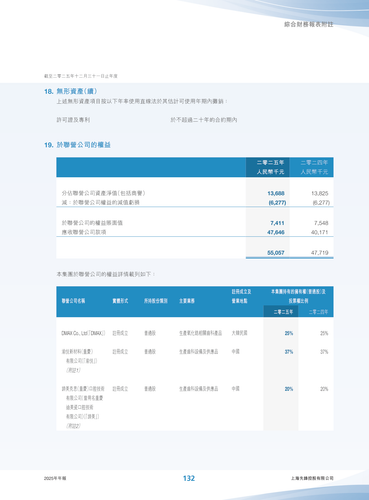The image size is (369, 500).
Task: Select the non-bold 37% ownership value
Action: point(324,352)
